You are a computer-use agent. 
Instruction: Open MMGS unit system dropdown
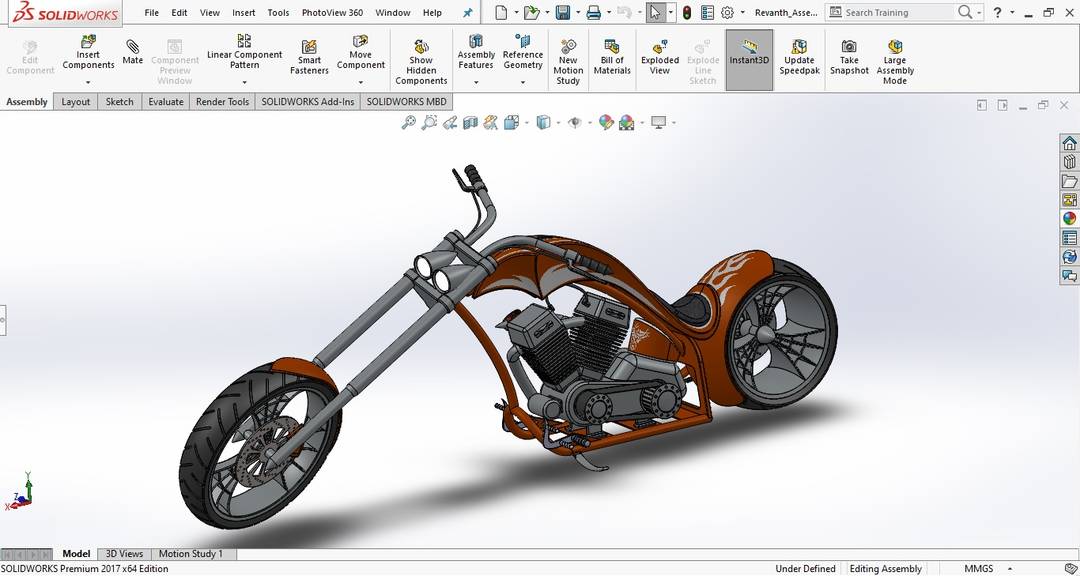tap(1010, 569)
